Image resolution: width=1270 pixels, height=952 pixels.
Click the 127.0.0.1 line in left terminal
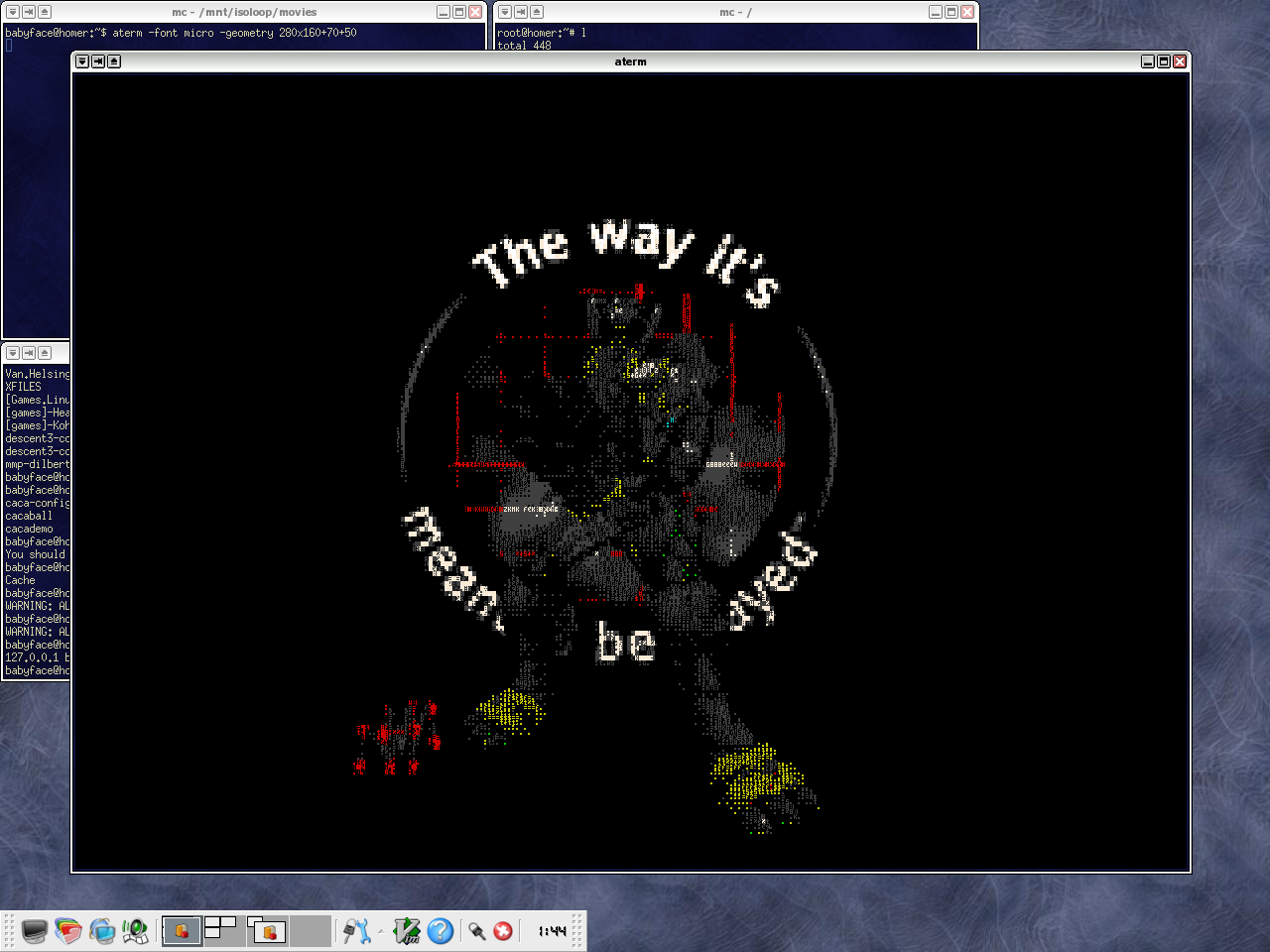pyautogui.click(x=38, y=657)
